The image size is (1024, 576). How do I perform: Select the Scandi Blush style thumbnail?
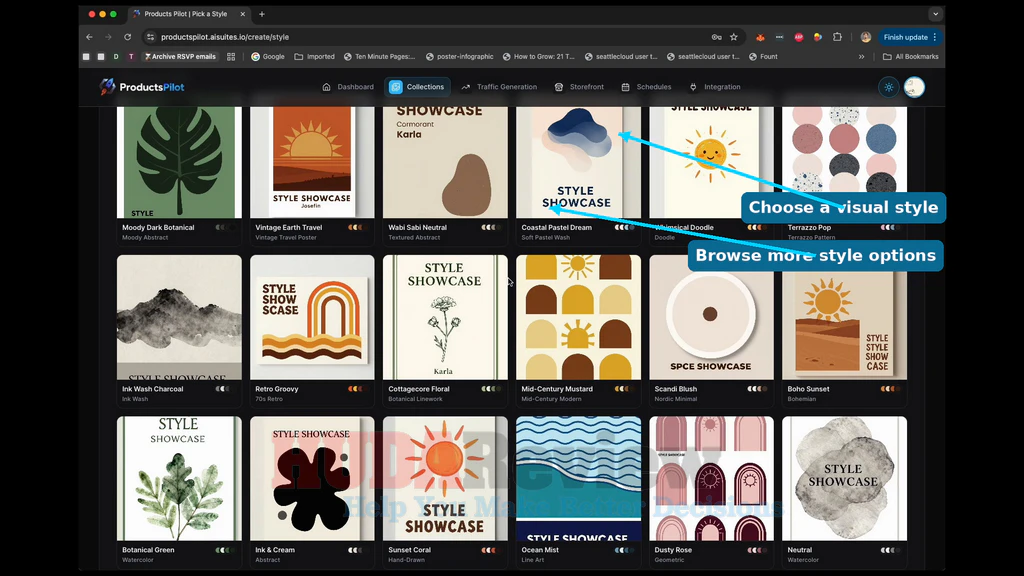pyautogui.click(x=711, y=317)
